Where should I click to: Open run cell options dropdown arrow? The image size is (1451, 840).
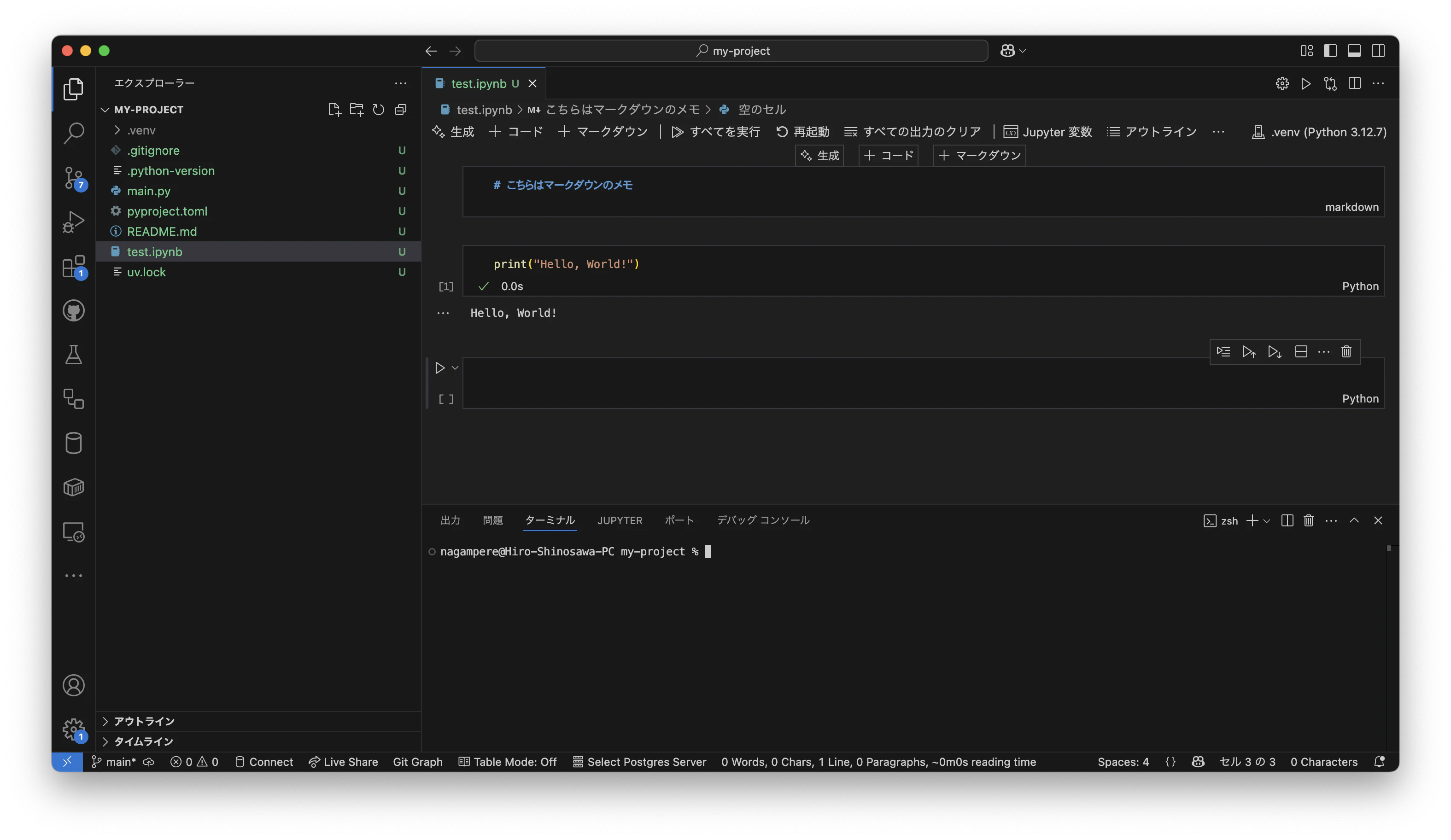[455, 368]
